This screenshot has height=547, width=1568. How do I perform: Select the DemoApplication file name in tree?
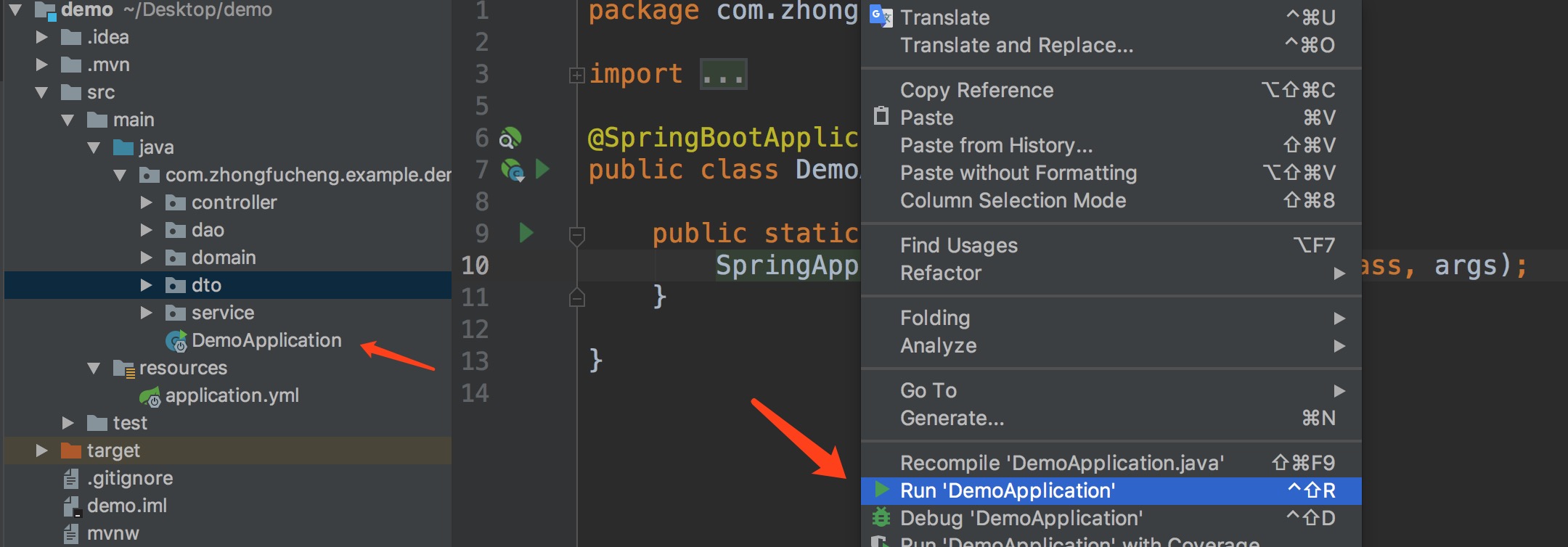(266, 340)
